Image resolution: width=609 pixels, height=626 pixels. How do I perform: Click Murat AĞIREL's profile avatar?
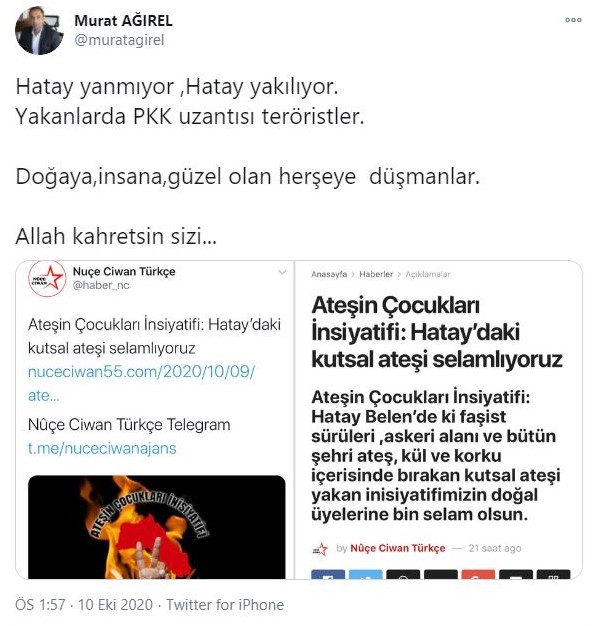tap(39, 30)
